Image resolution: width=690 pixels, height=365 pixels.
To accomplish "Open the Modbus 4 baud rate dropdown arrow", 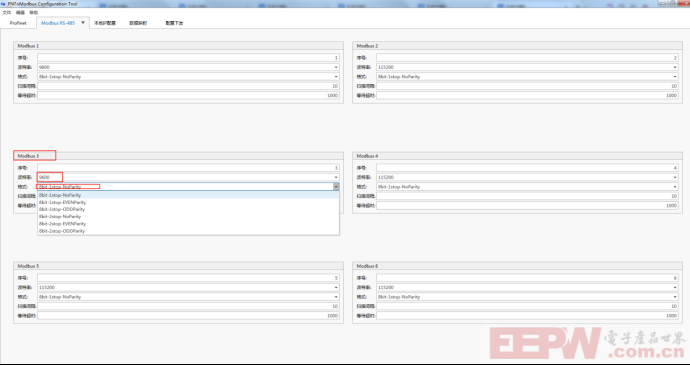I will (675, 177).
